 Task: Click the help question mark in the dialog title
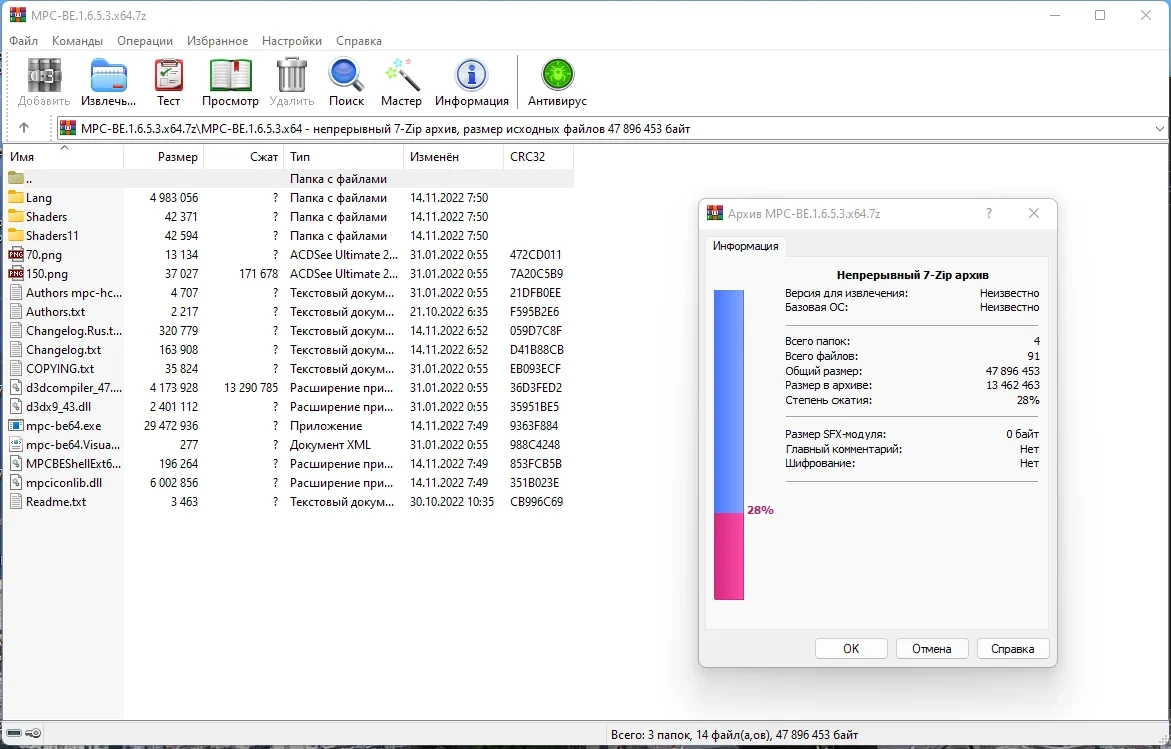989,213
